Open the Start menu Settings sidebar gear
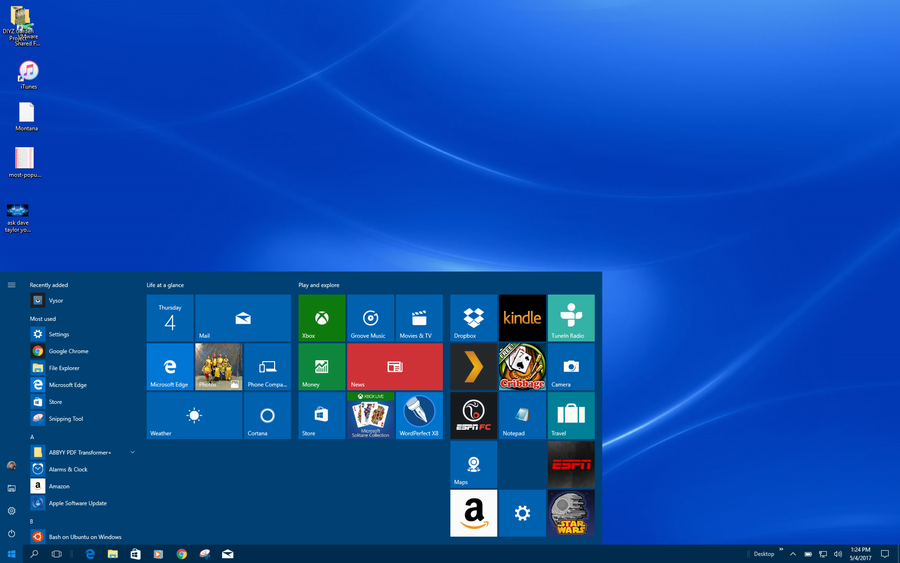This screenshot has height=563, width=900. [x=11, y=511]
